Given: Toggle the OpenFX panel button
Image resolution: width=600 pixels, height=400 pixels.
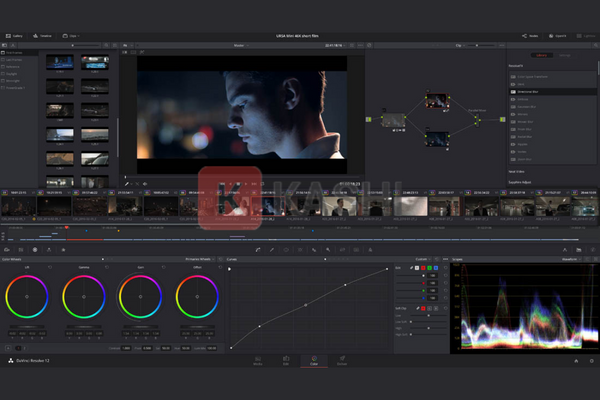Looking at the screenshot, I should pyautogui.click(x=558, y=36).
